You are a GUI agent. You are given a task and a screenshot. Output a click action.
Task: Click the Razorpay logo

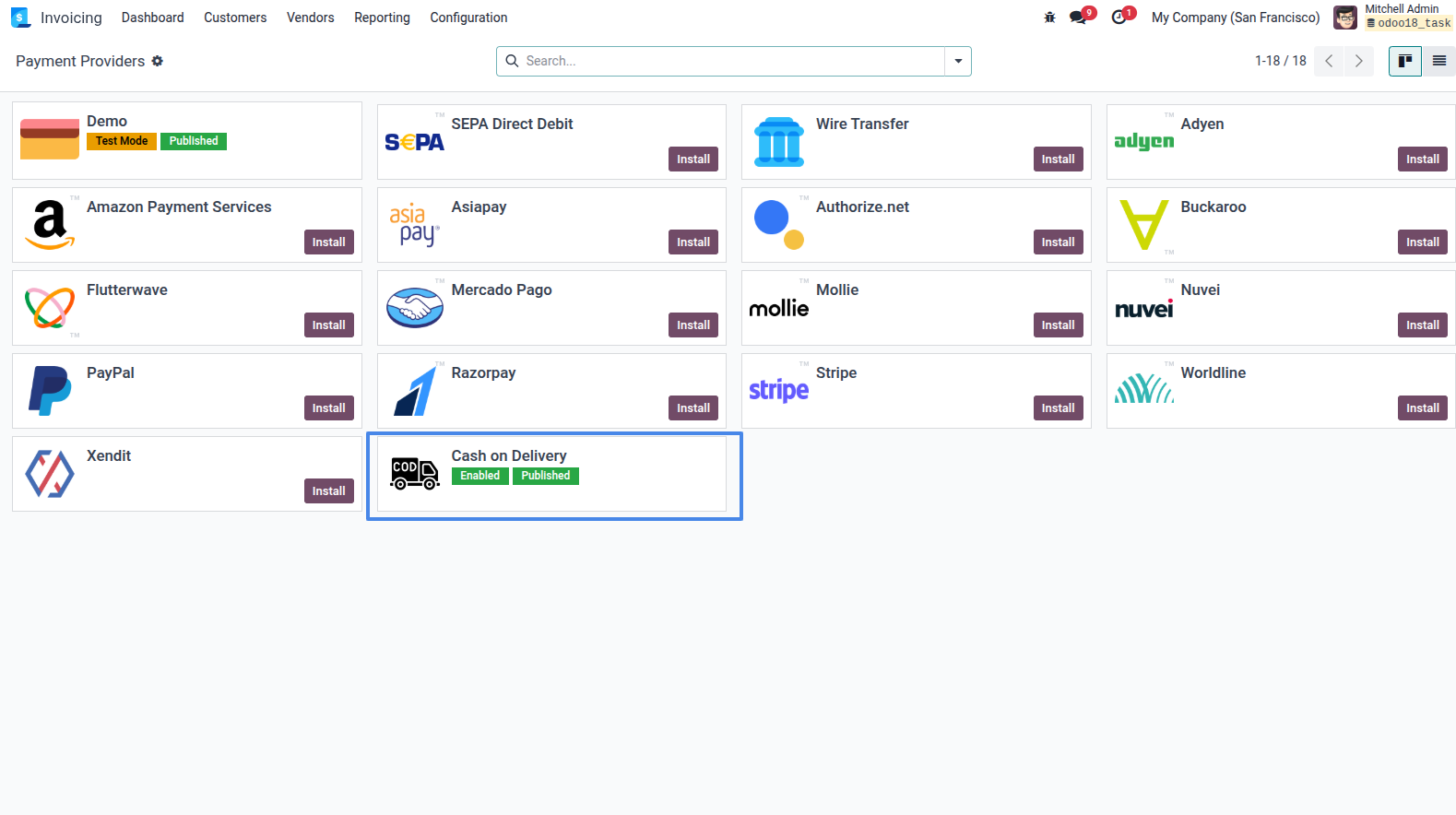point(414,391)
